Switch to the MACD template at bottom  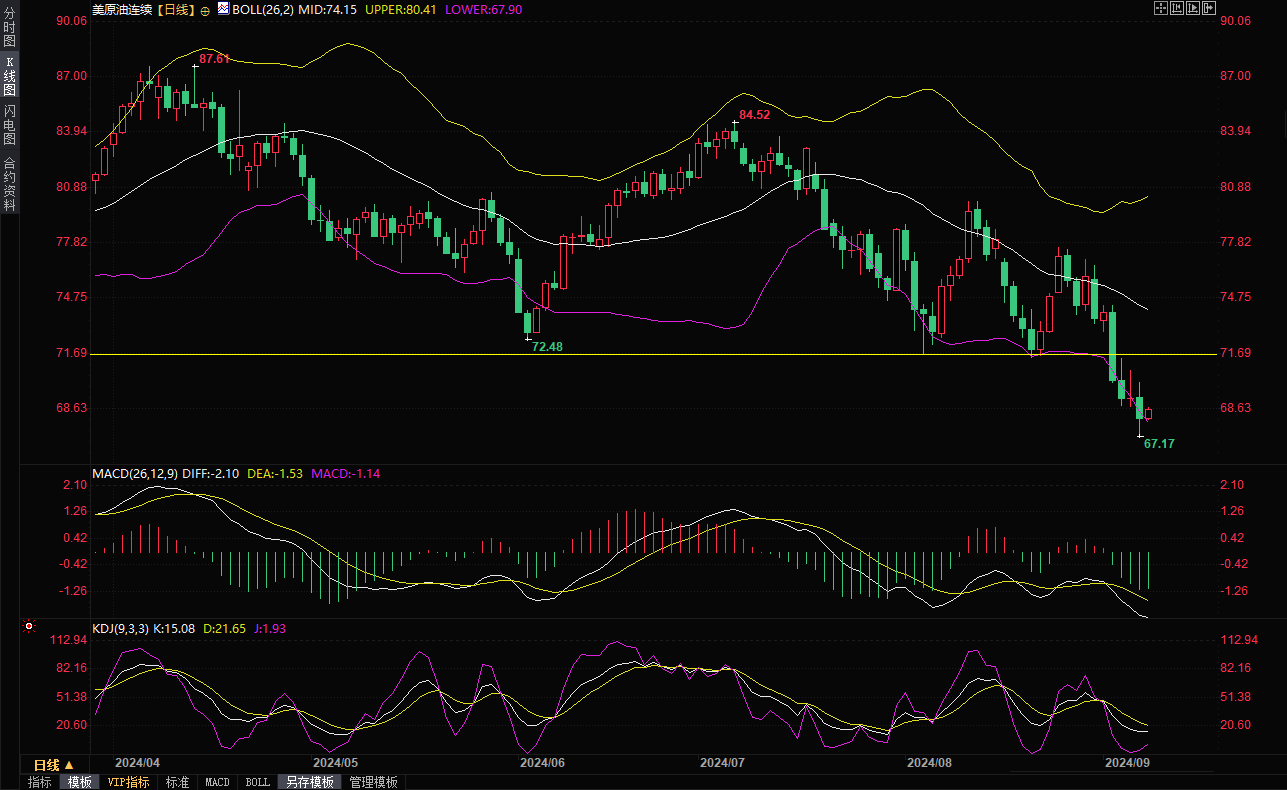click(217, 782)
